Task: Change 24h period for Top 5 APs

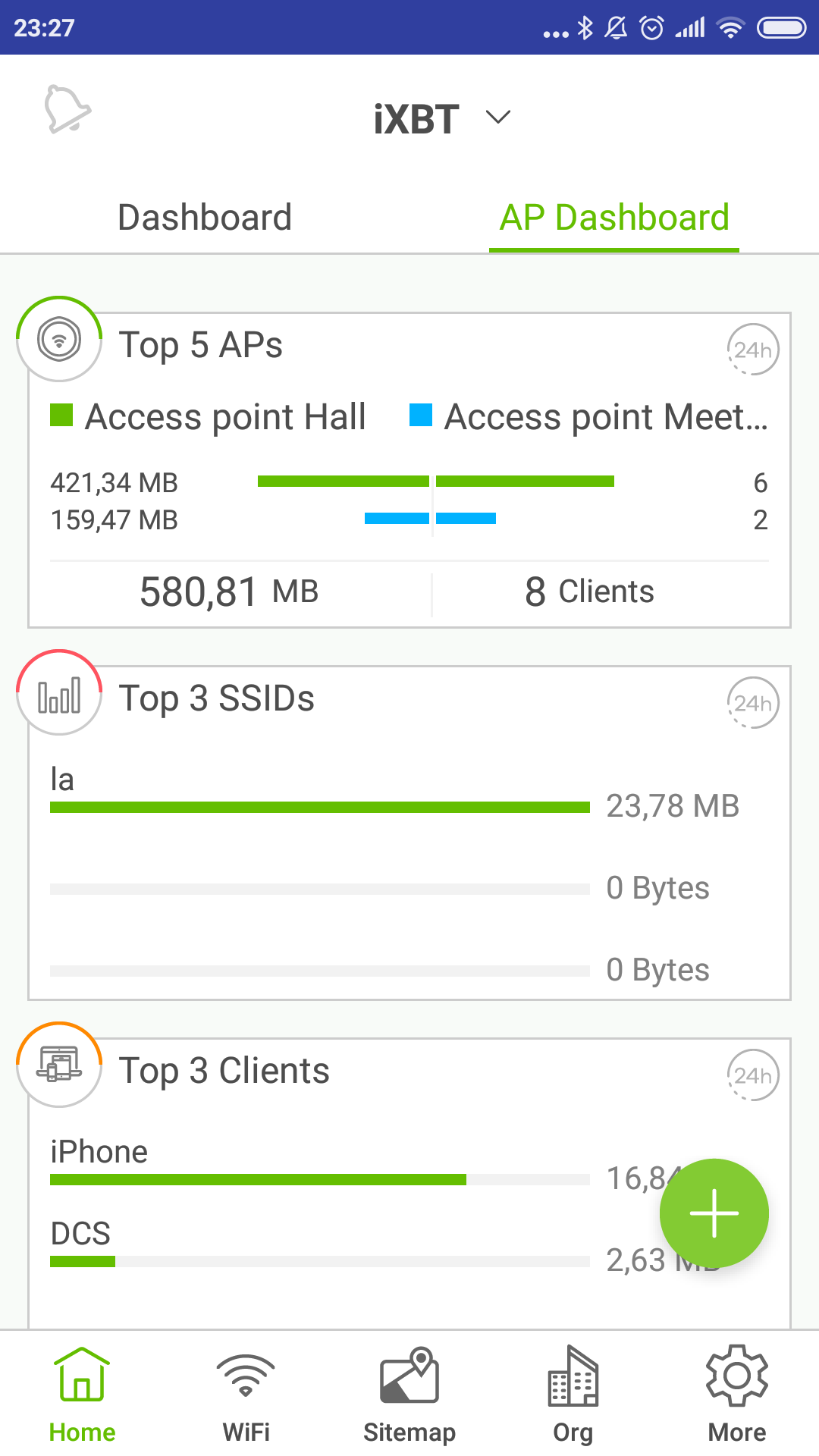Action: [x=753, y=350]
